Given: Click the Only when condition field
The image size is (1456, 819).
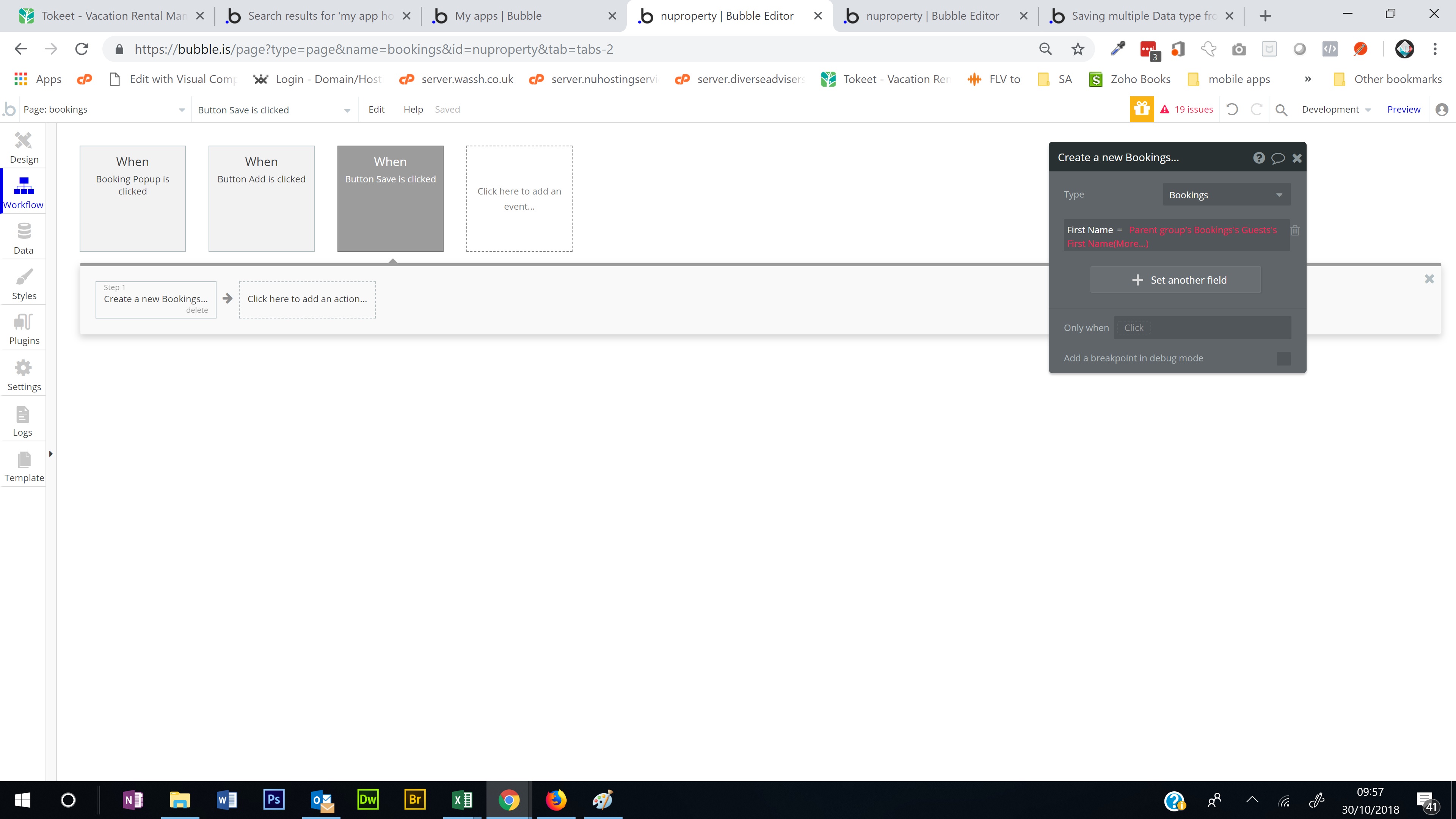Looking at the screenshot, I should (x=1202, y=328).
